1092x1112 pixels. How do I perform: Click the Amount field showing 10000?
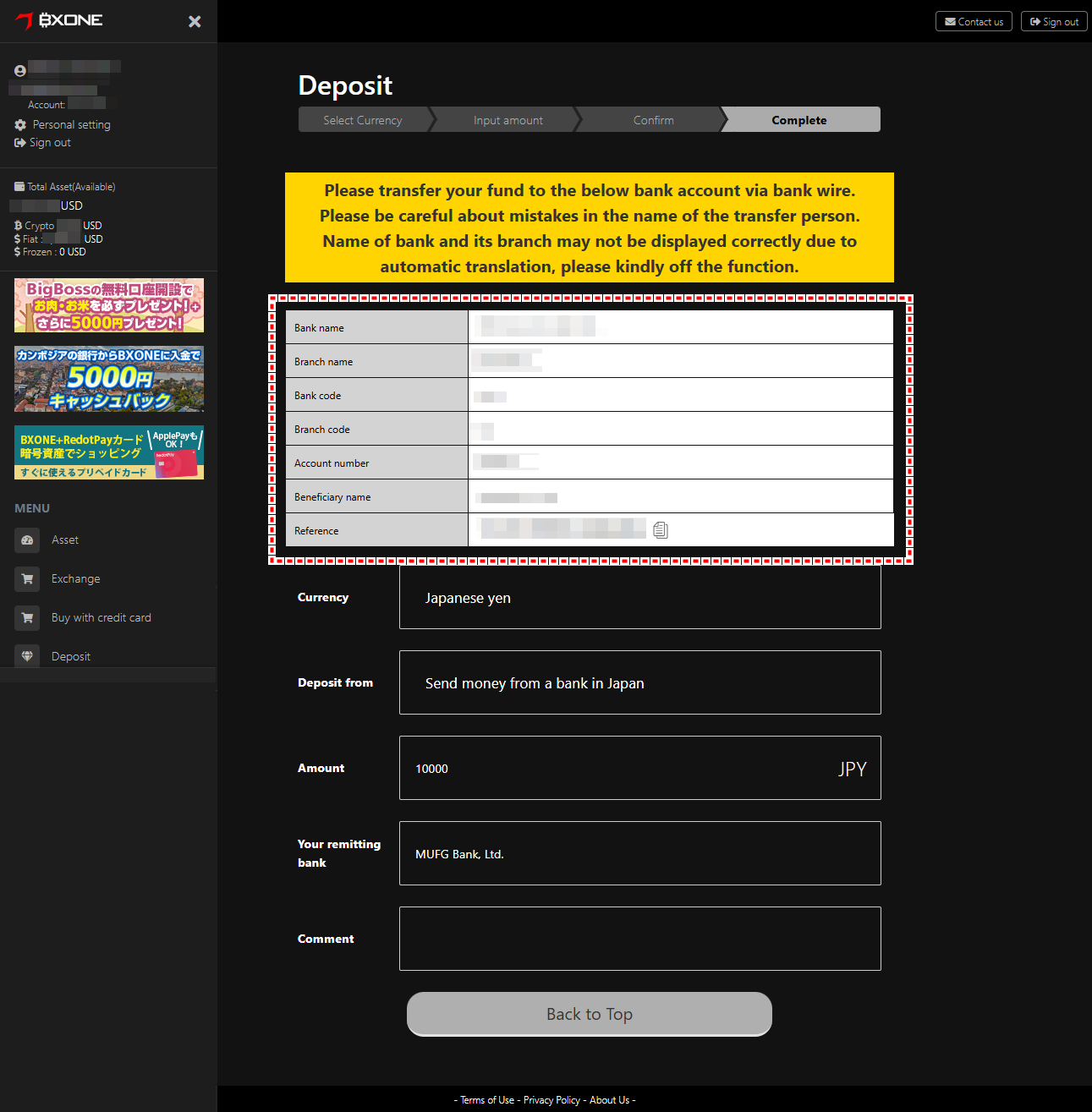639,768
